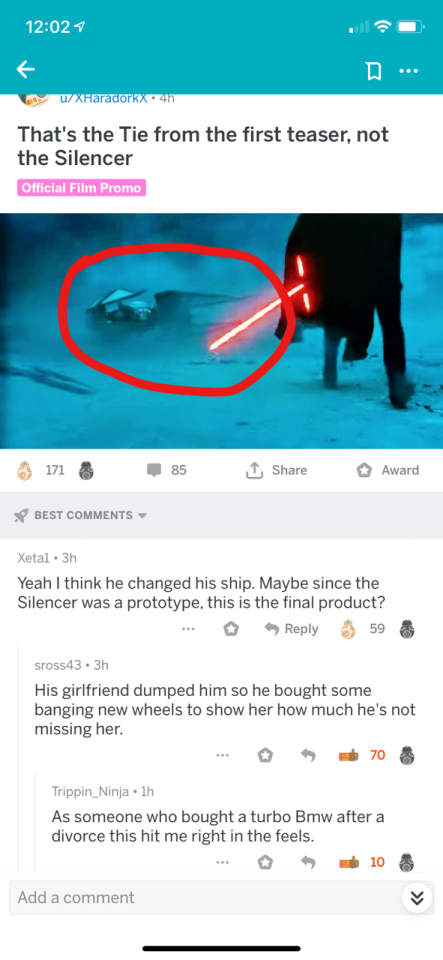
Task: Upvote the post with the BB-8 icon
Action: (24, 470)
